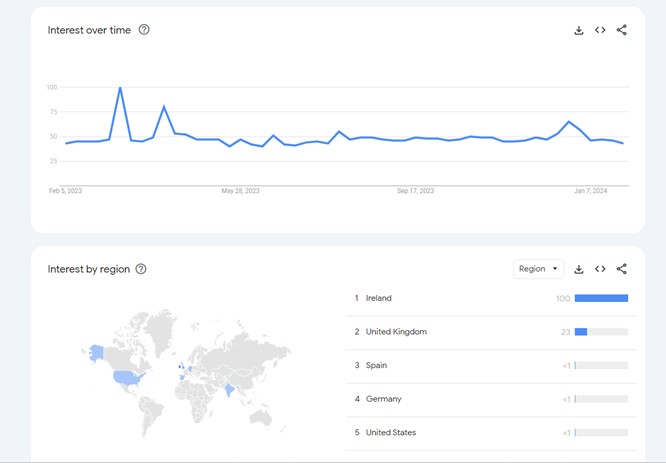Download the Interest over time data

(579, 30)
